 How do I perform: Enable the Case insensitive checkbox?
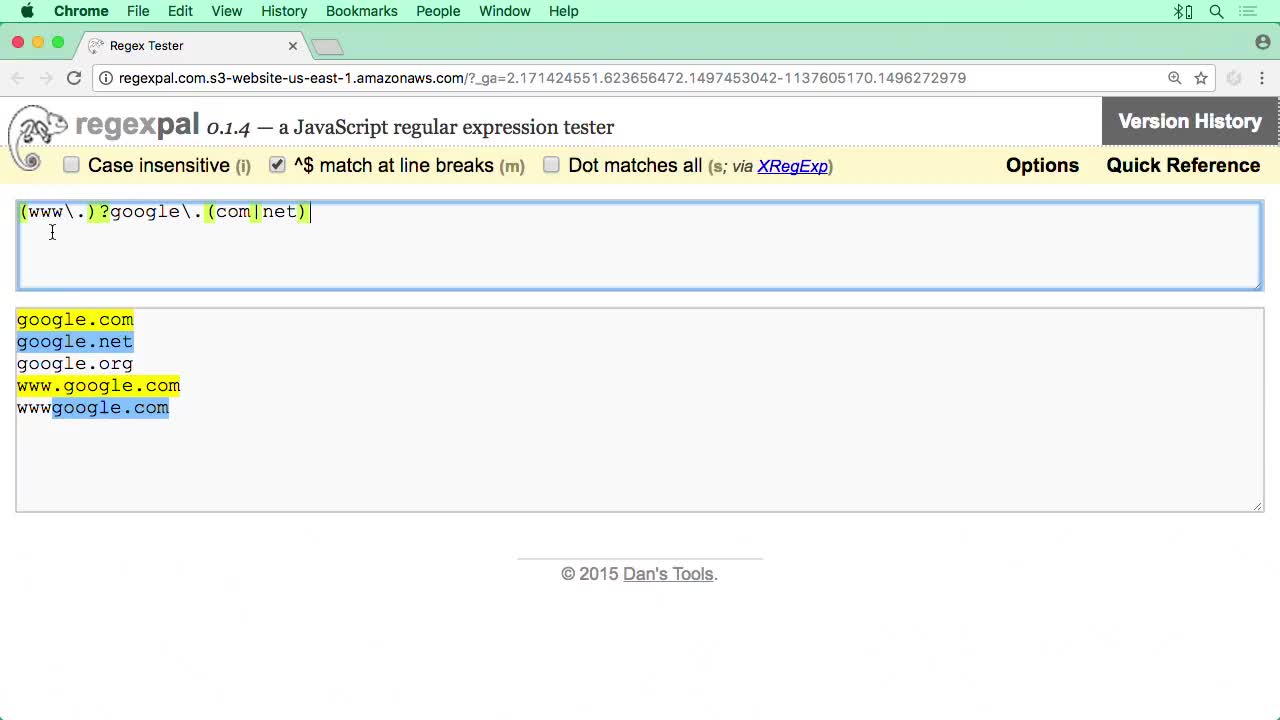pos(71,165)
